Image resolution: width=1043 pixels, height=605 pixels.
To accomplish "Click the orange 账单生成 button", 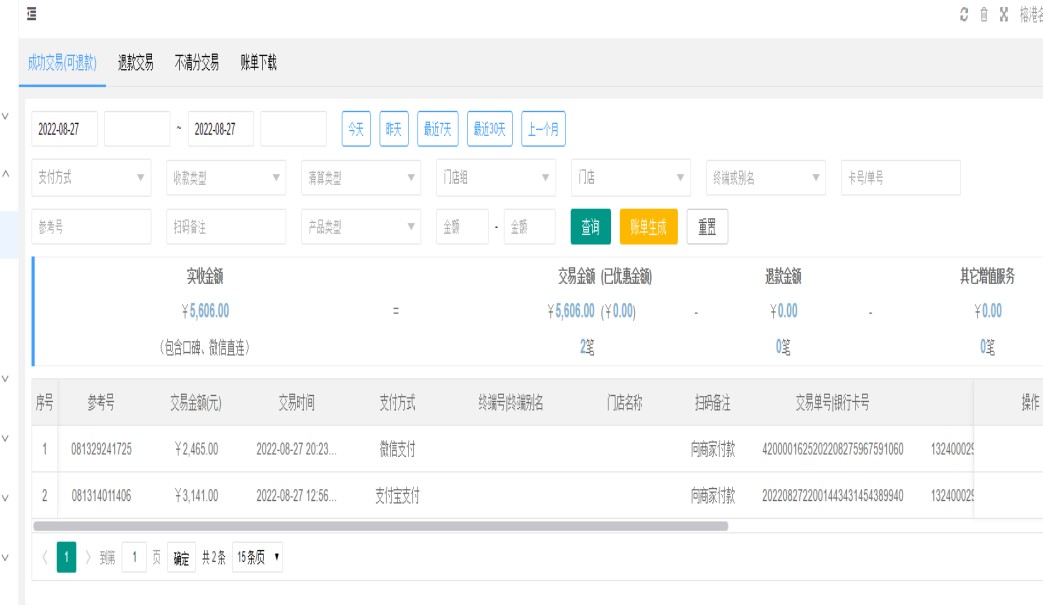I will point(648,227).
